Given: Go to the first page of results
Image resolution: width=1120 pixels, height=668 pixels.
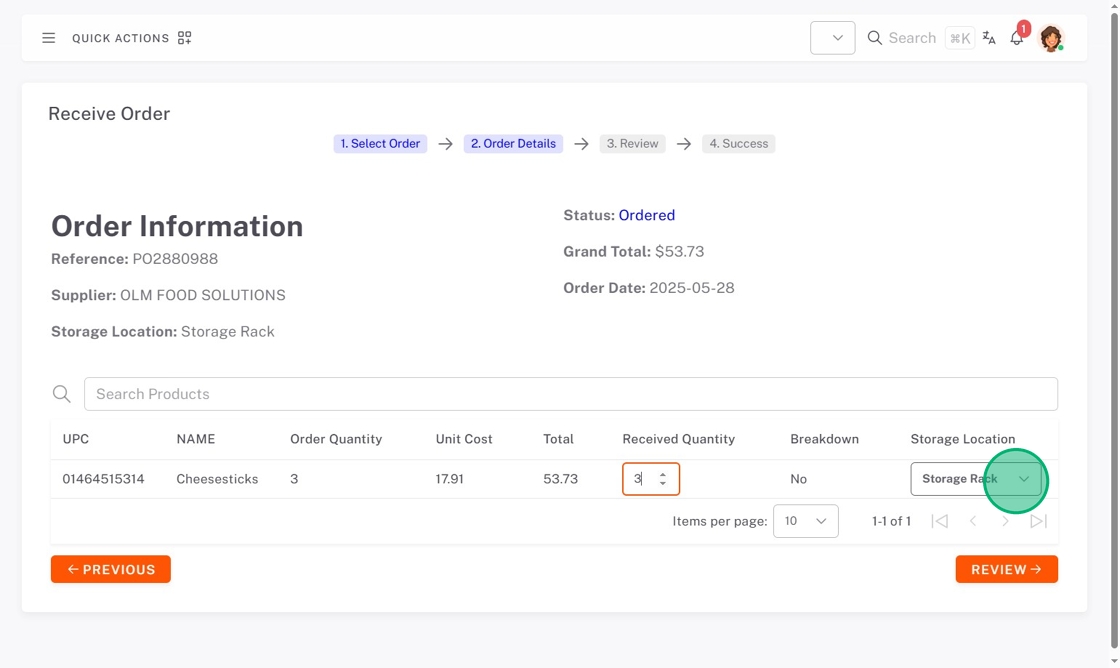Looking at the screenshot, I should [939, 521].
